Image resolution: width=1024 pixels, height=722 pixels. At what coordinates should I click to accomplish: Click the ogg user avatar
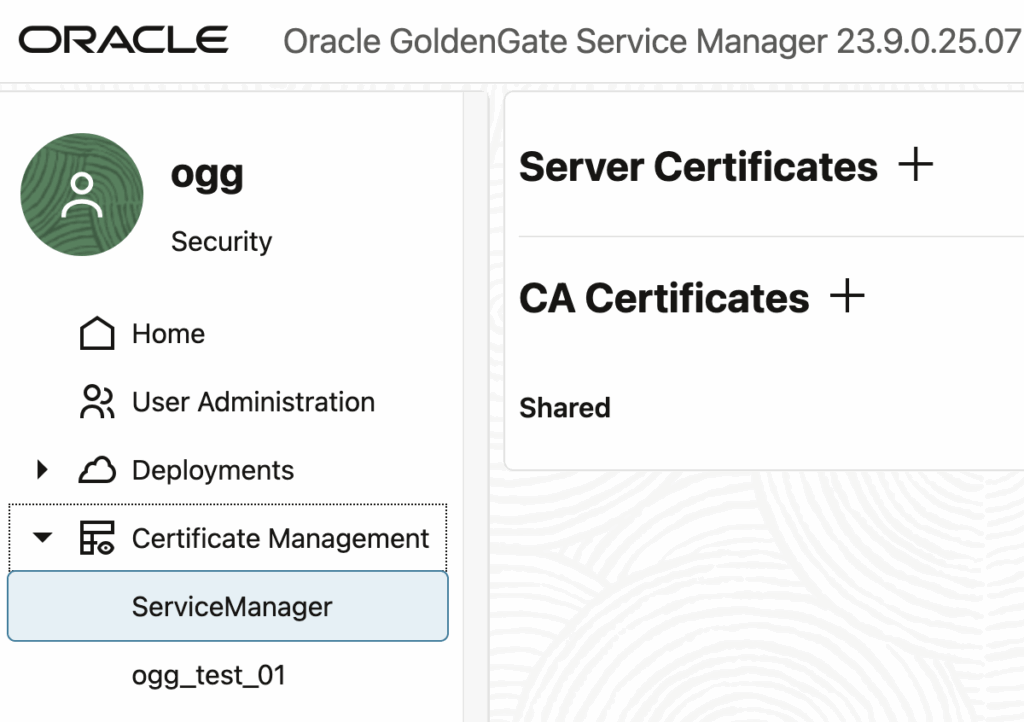click(81, 194)
